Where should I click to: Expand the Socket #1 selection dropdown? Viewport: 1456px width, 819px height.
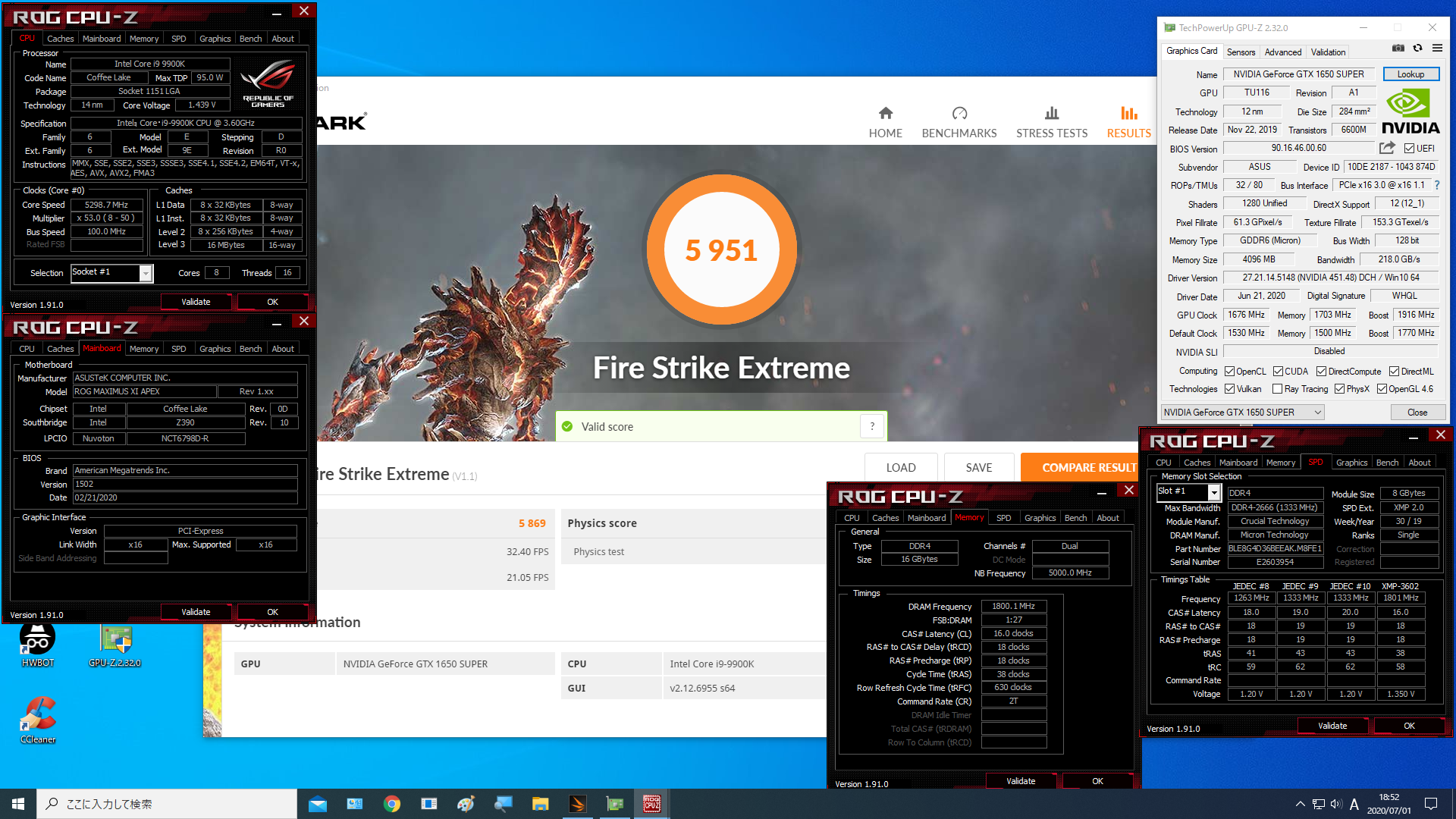pos(146,273)
